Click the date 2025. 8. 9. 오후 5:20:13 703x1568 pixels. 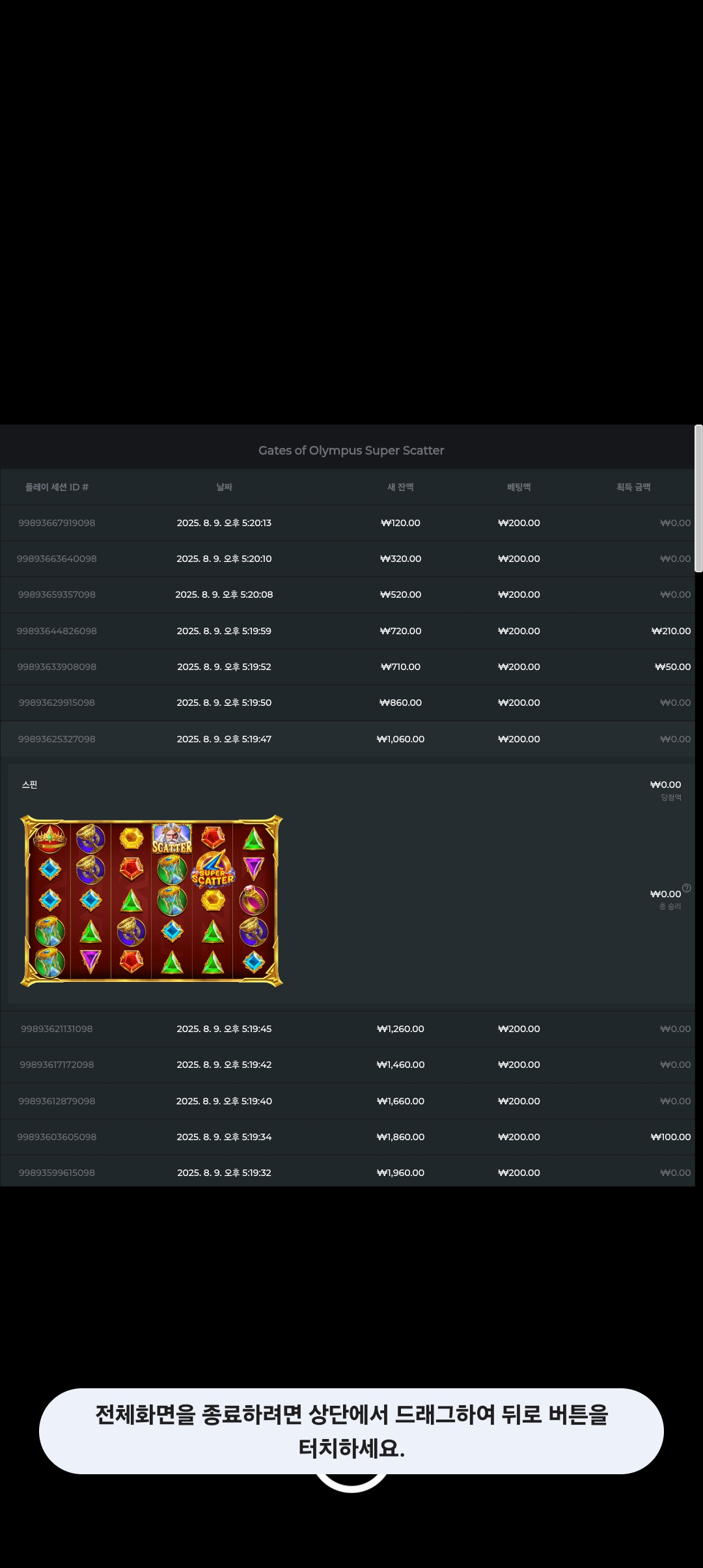224,523
